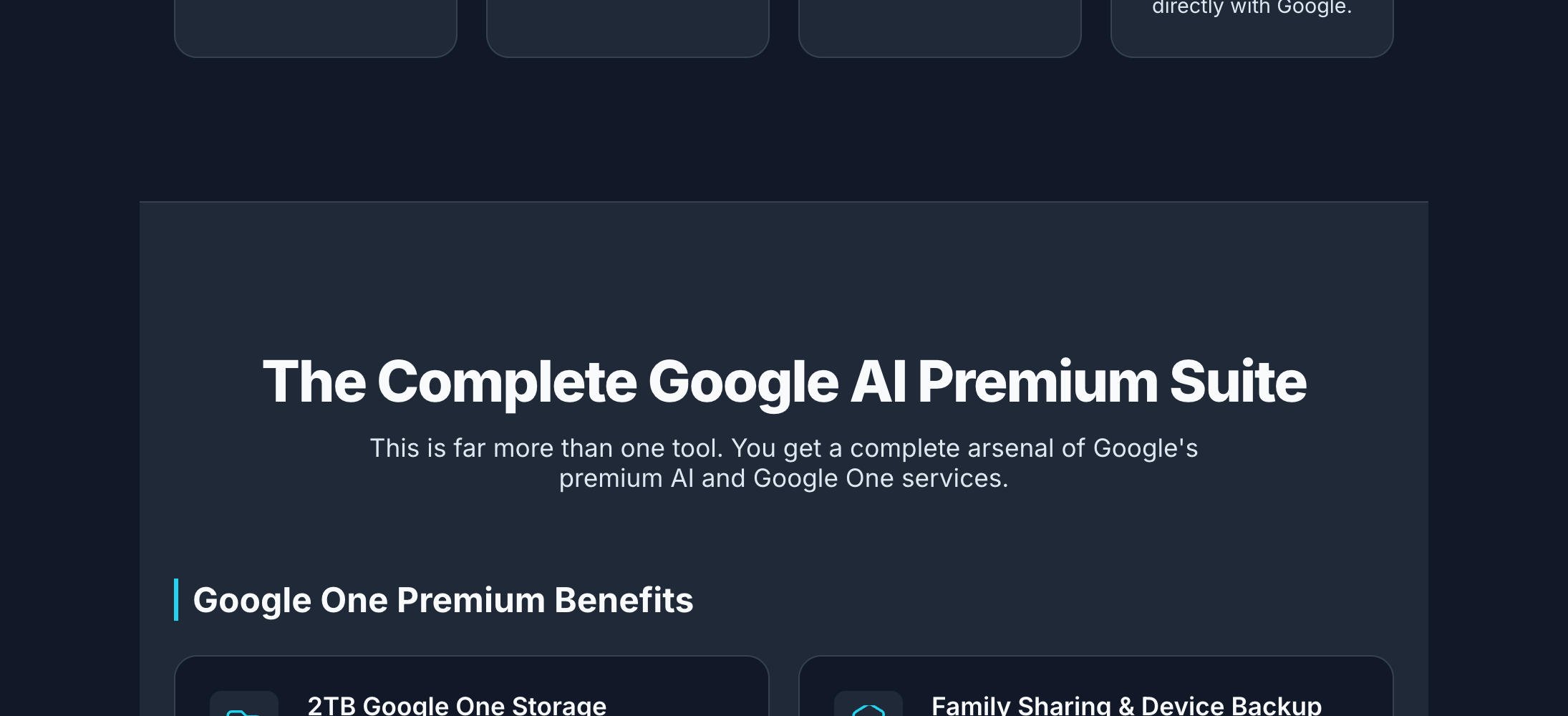Click the 'directly with Google.' card text

click(x=1252, y=7)
